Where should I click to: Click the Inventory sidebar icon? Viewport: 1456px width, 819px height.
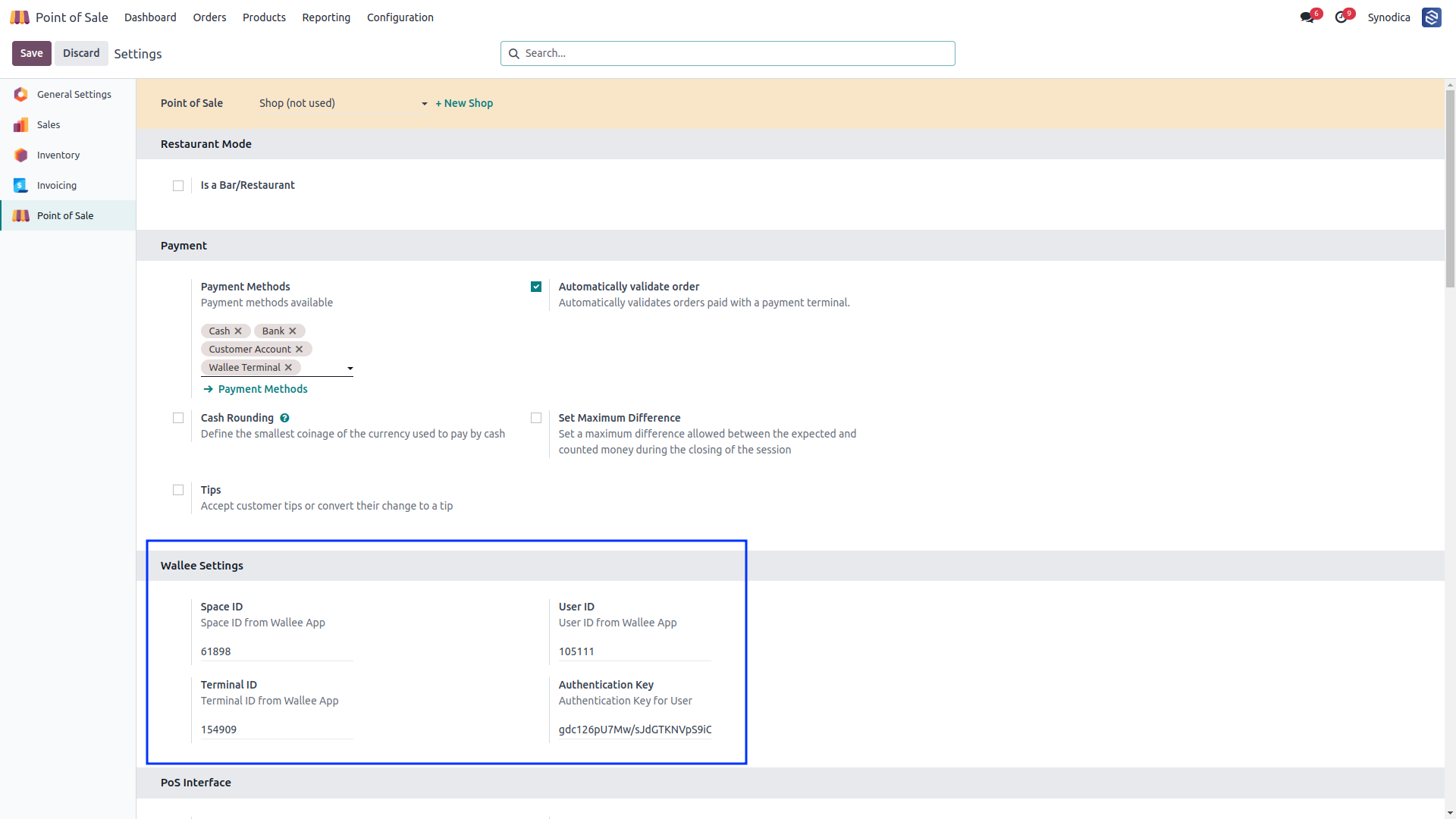pos(20,155)
